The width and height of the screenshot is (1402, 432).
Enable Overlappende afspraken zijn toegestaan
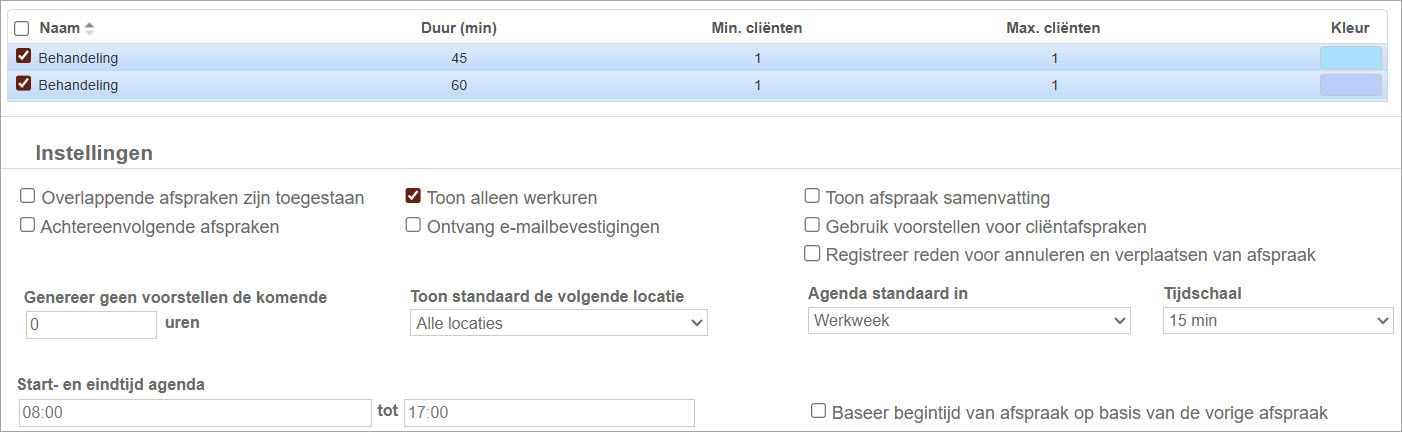coord(28,197)
